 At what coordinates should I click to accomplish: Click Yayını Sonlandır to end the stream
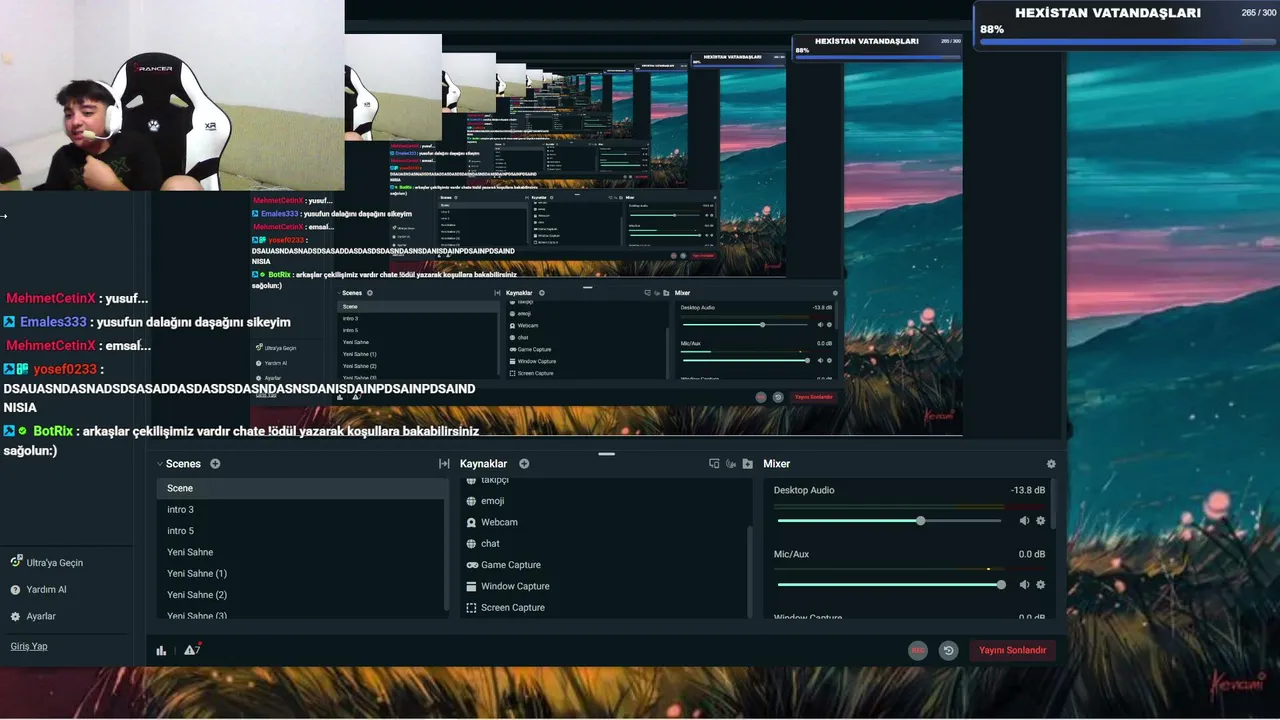click(x=1012, y=650)
